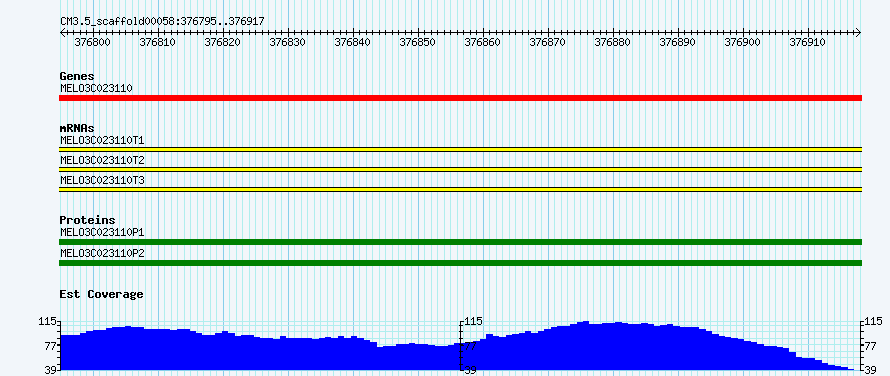890x376 pixels.
Task: Click the MELO3C023110P1 protein name label
Action: click(102, 232)
